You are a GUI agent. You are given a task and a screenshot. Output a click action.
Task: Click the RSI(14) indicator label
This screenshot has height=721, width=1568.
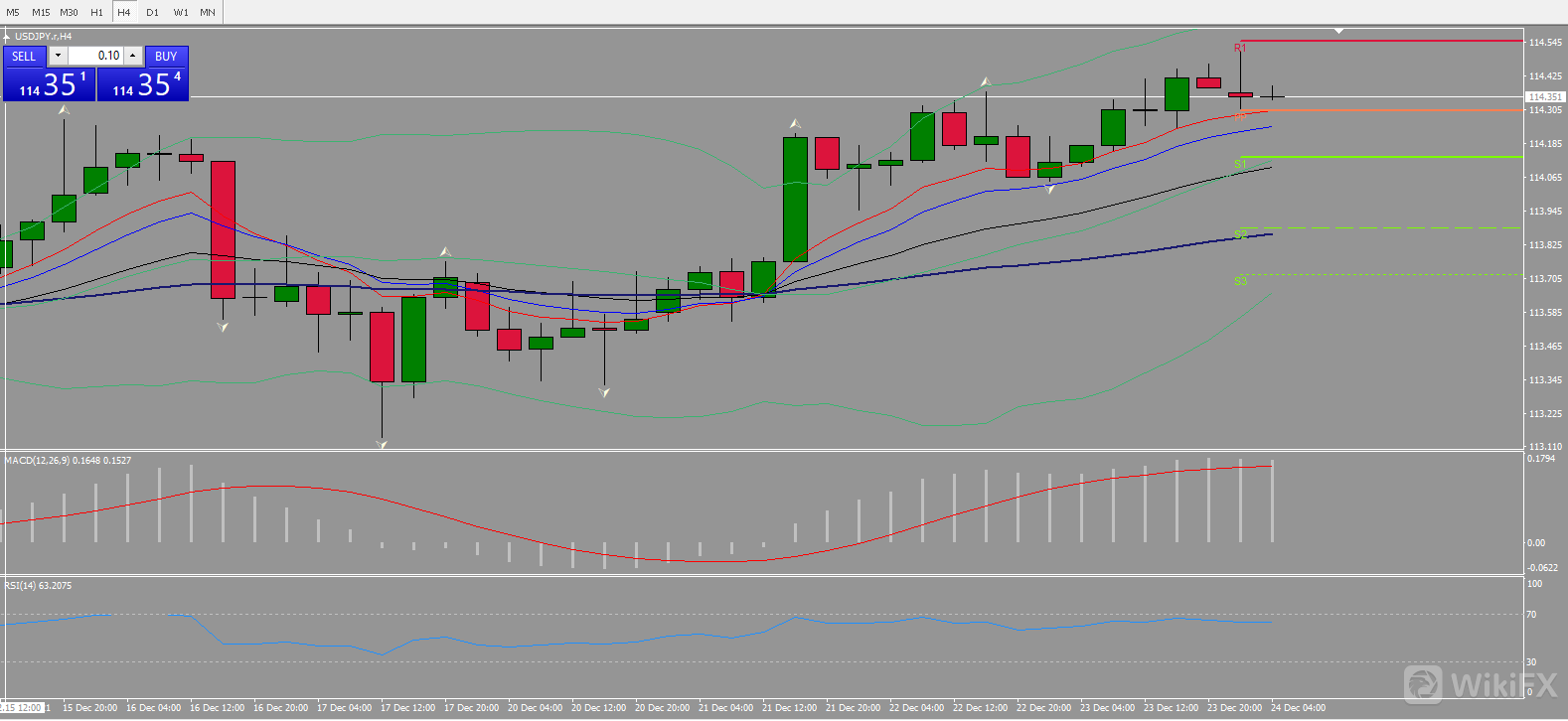38,586
